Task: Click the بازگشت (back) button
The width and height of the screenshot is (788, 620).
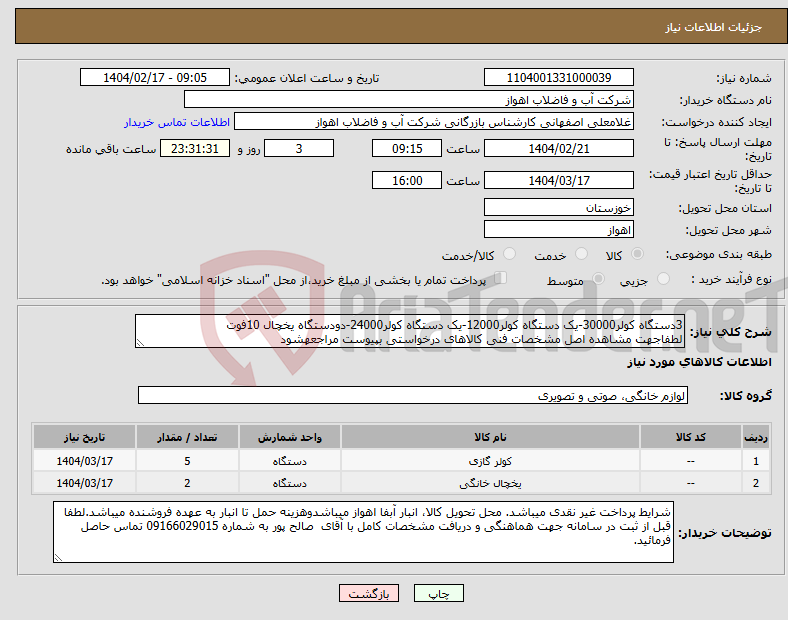Action: coord(369,593)
